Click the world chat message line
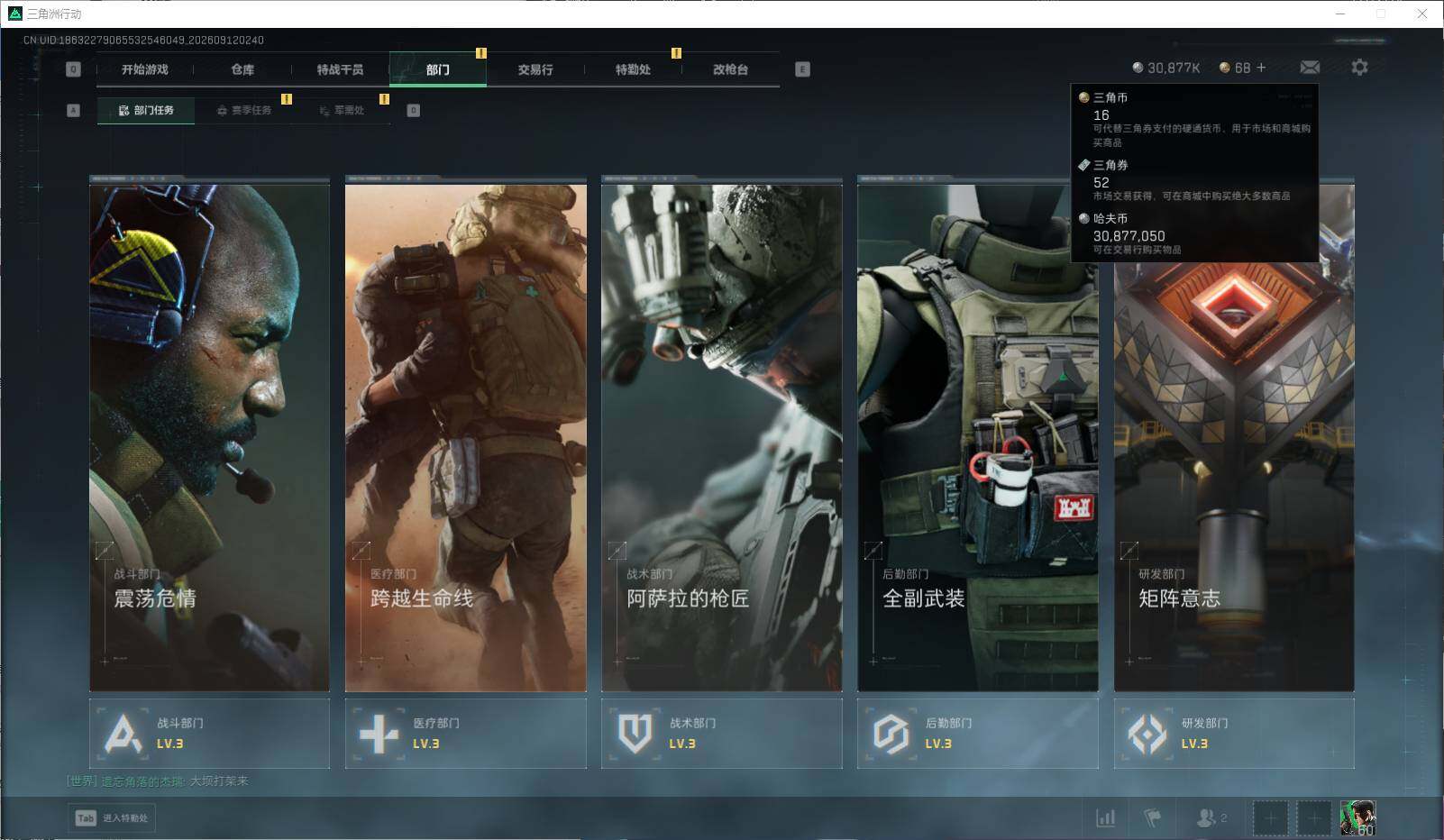This screenshot has height=840, width=1444. pos(158,781)
